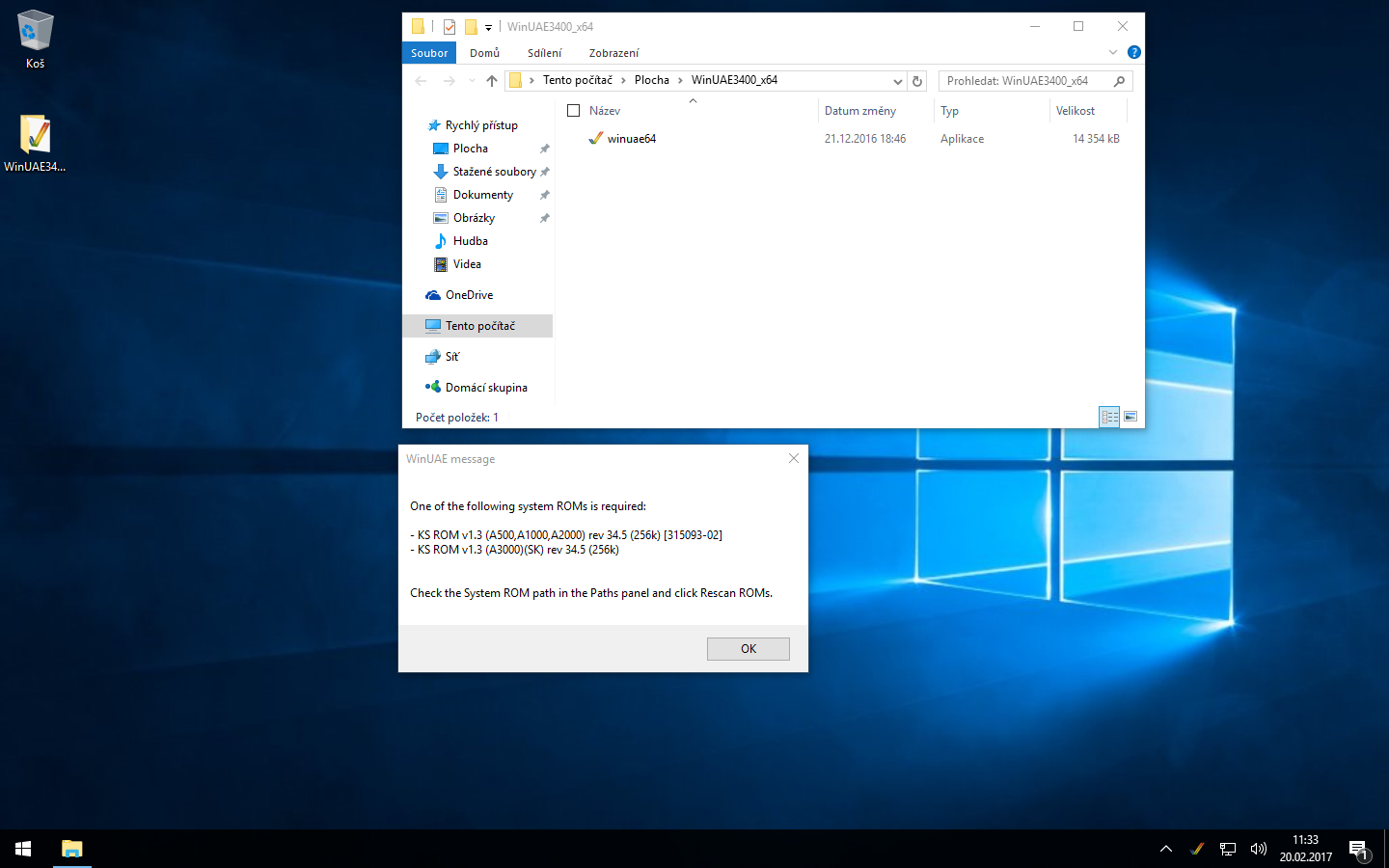This screenshot has height=868, width=1389.
Task: Click File Explorer on the taskbar
Action: coord(72,849)
